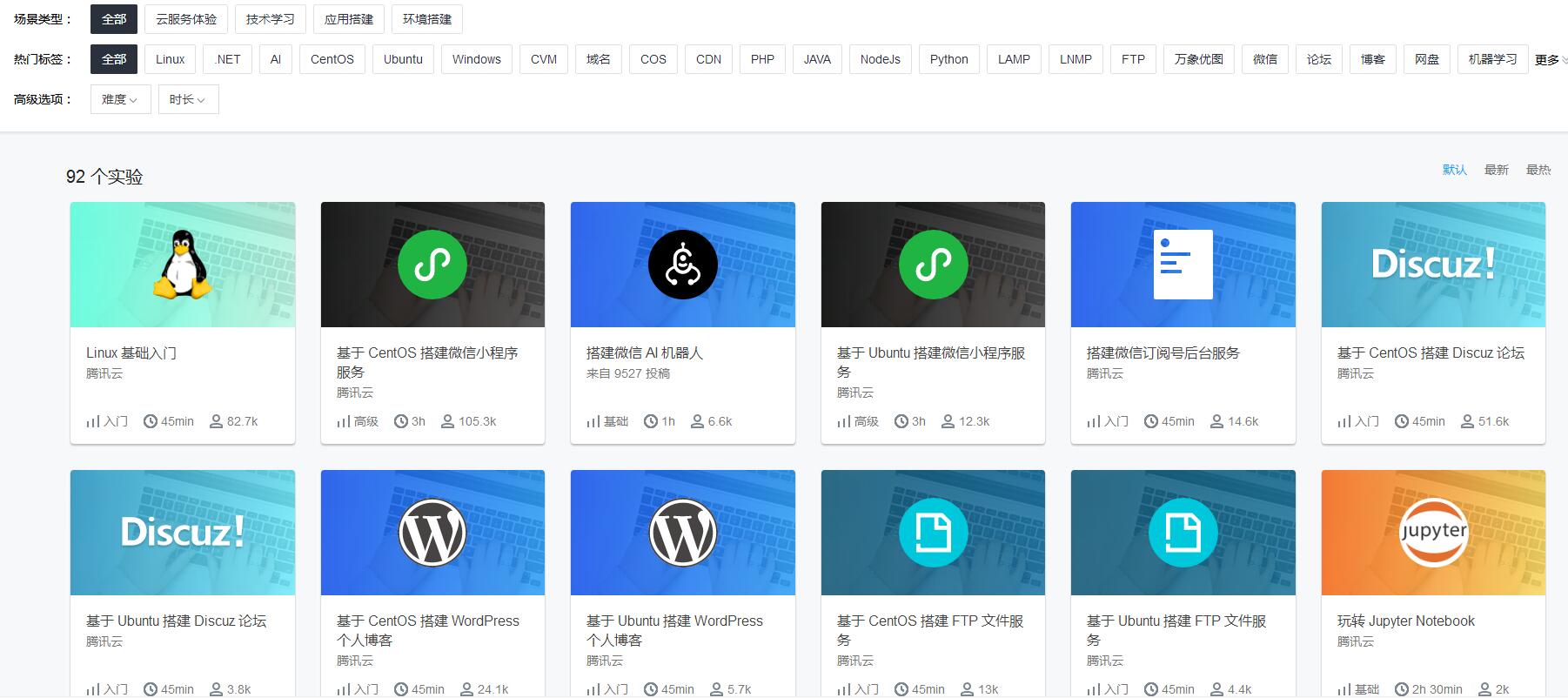Open the 难度 difficulty dropdown
This screenshot has width=1568, height=698.
tap(120, 99)
